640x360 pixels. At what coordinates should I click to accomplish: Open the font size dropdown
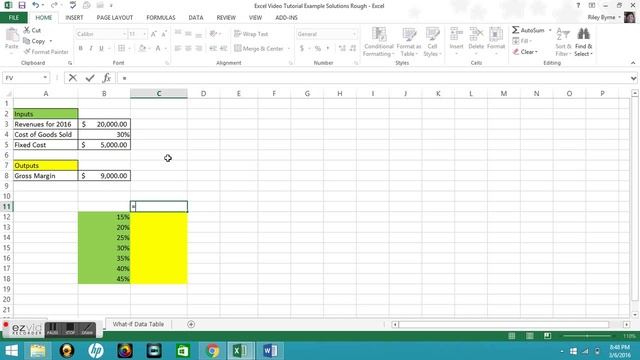click(144, 34)
